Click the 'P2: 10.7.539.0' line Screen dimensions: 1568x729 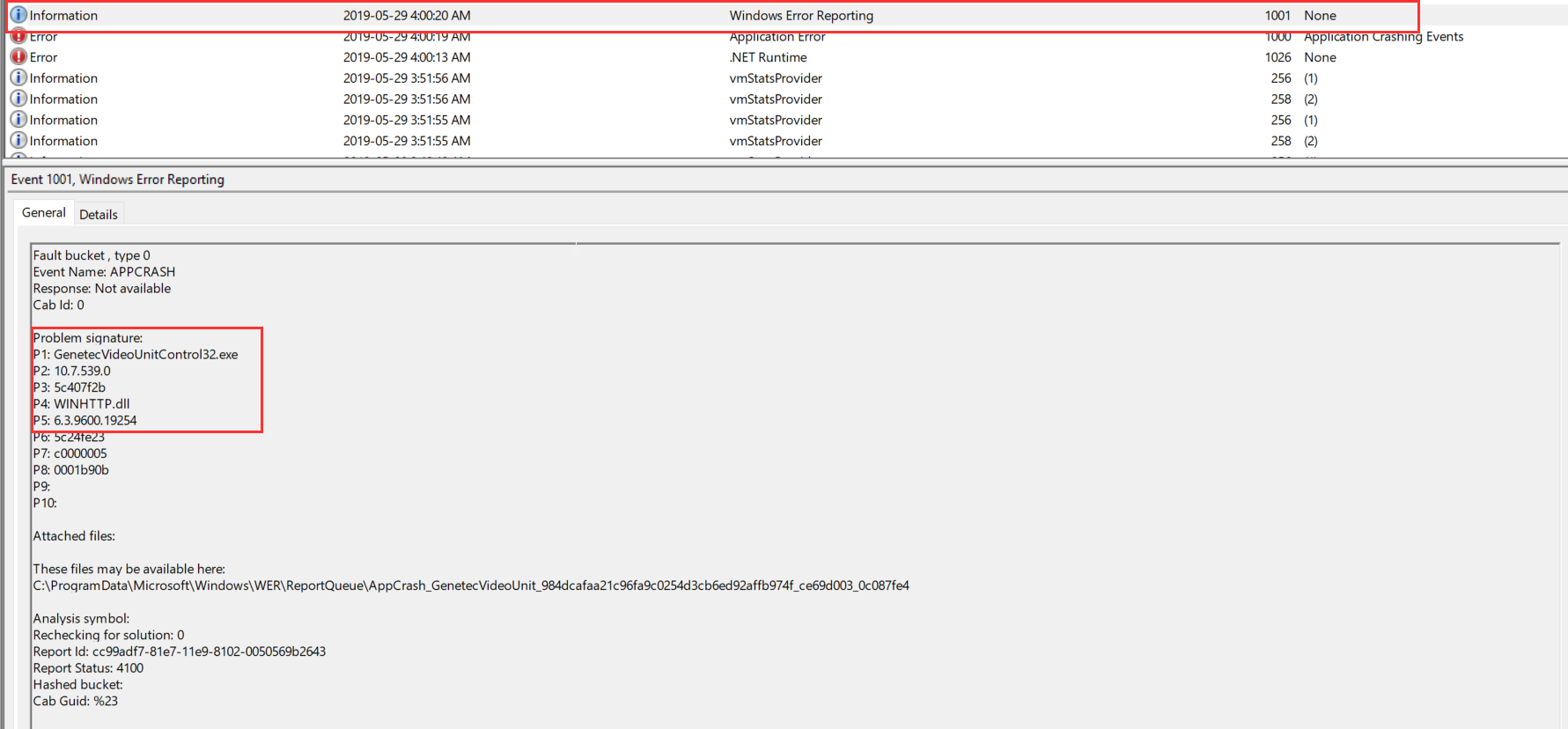pyautogui.click(x=72, y=371)
